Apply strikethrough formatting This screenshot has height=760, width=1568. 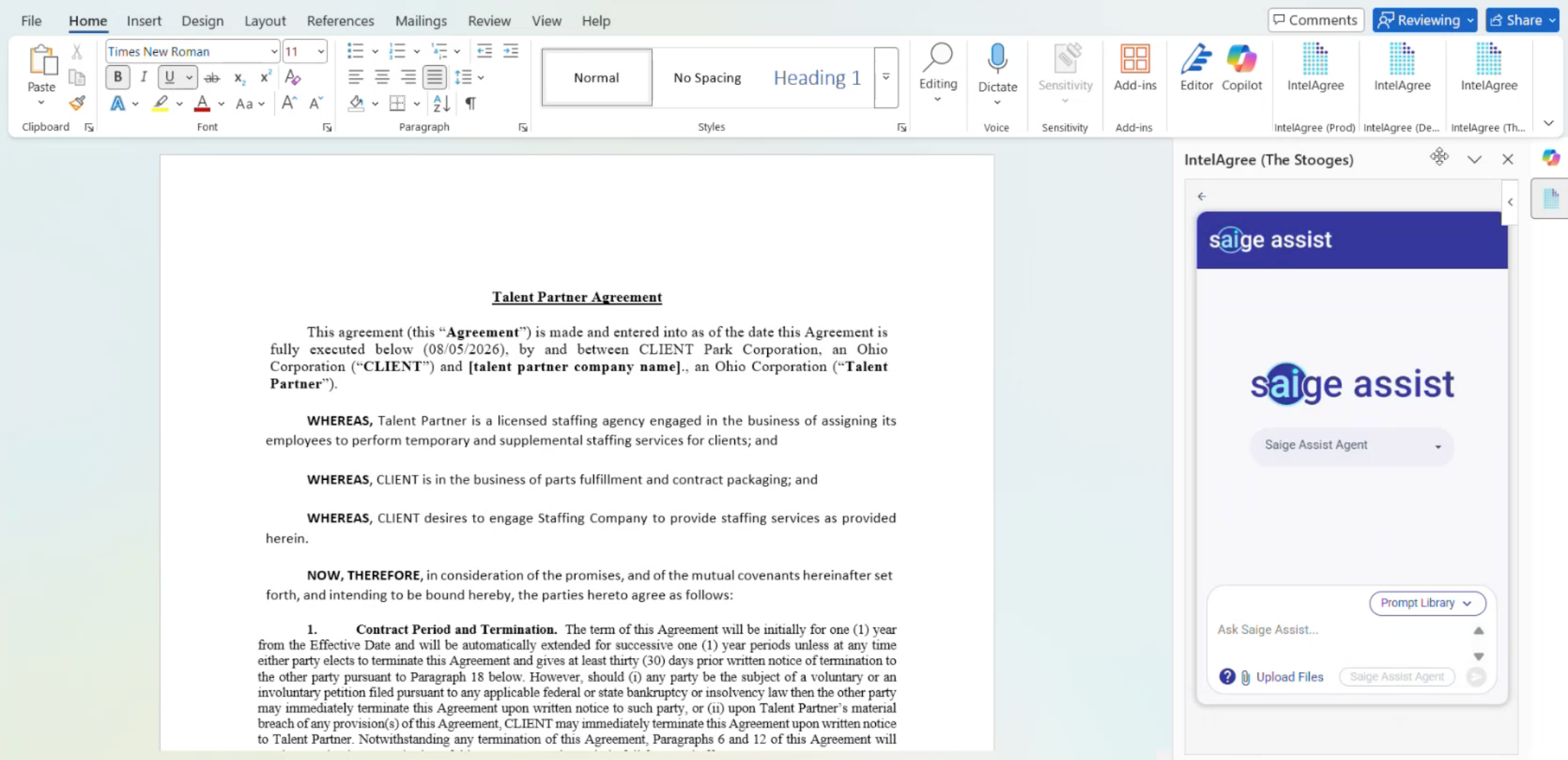[x=212, y=77]
